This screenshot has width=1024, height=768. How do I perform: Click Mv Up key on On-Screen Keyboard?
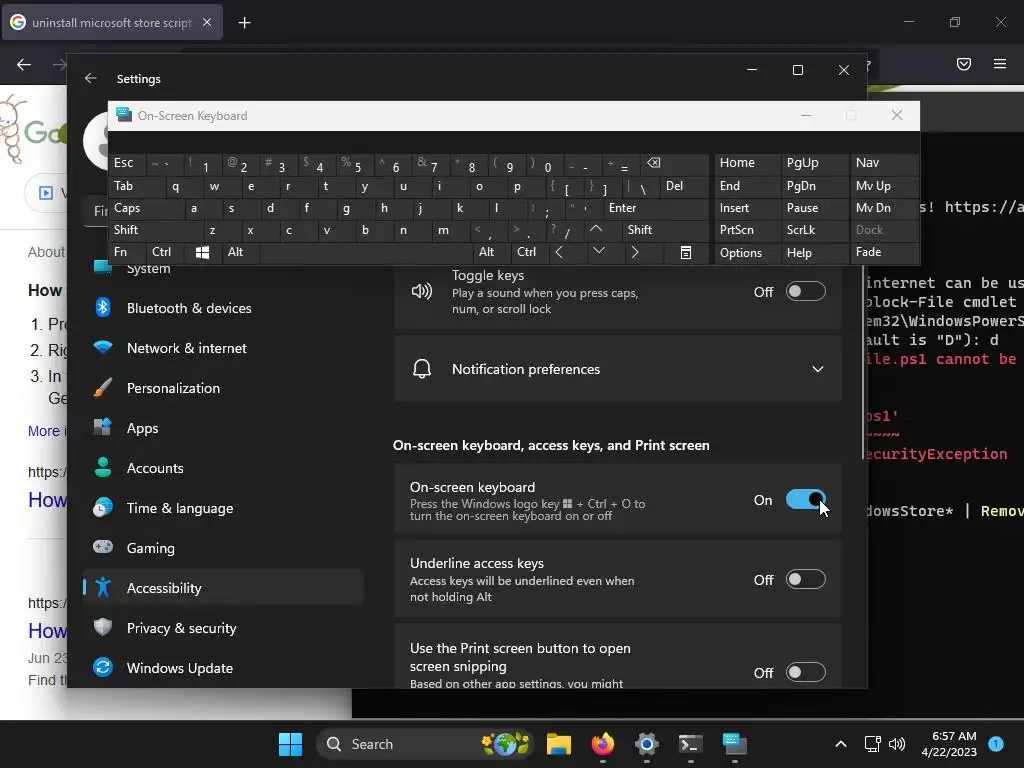coord(884,186)
